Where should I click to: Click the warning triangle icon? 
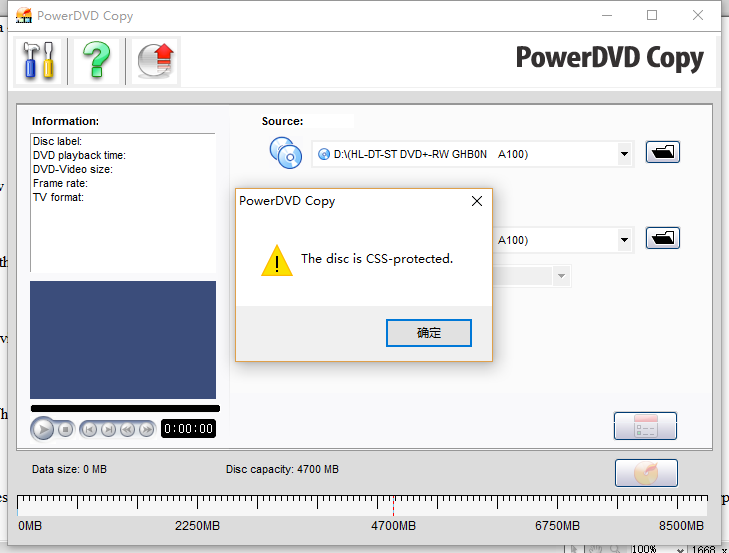(277, 260)
